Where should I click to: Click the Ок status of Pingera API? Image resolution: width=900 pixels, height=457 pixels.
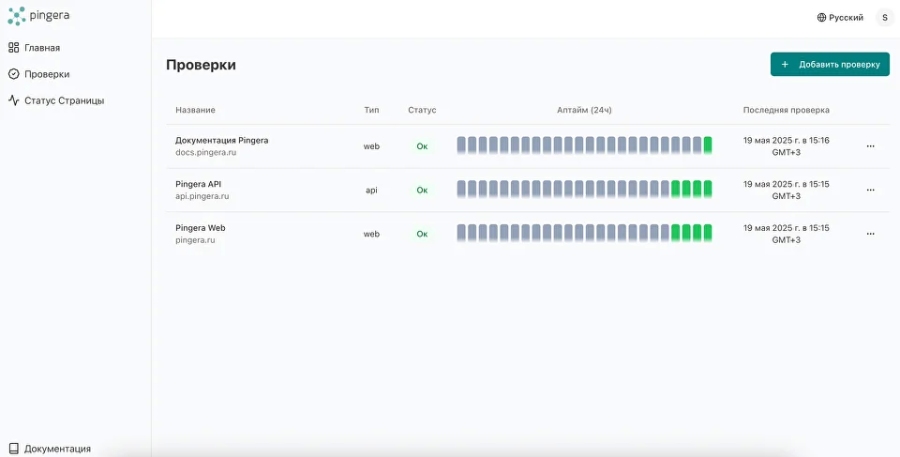422,190
